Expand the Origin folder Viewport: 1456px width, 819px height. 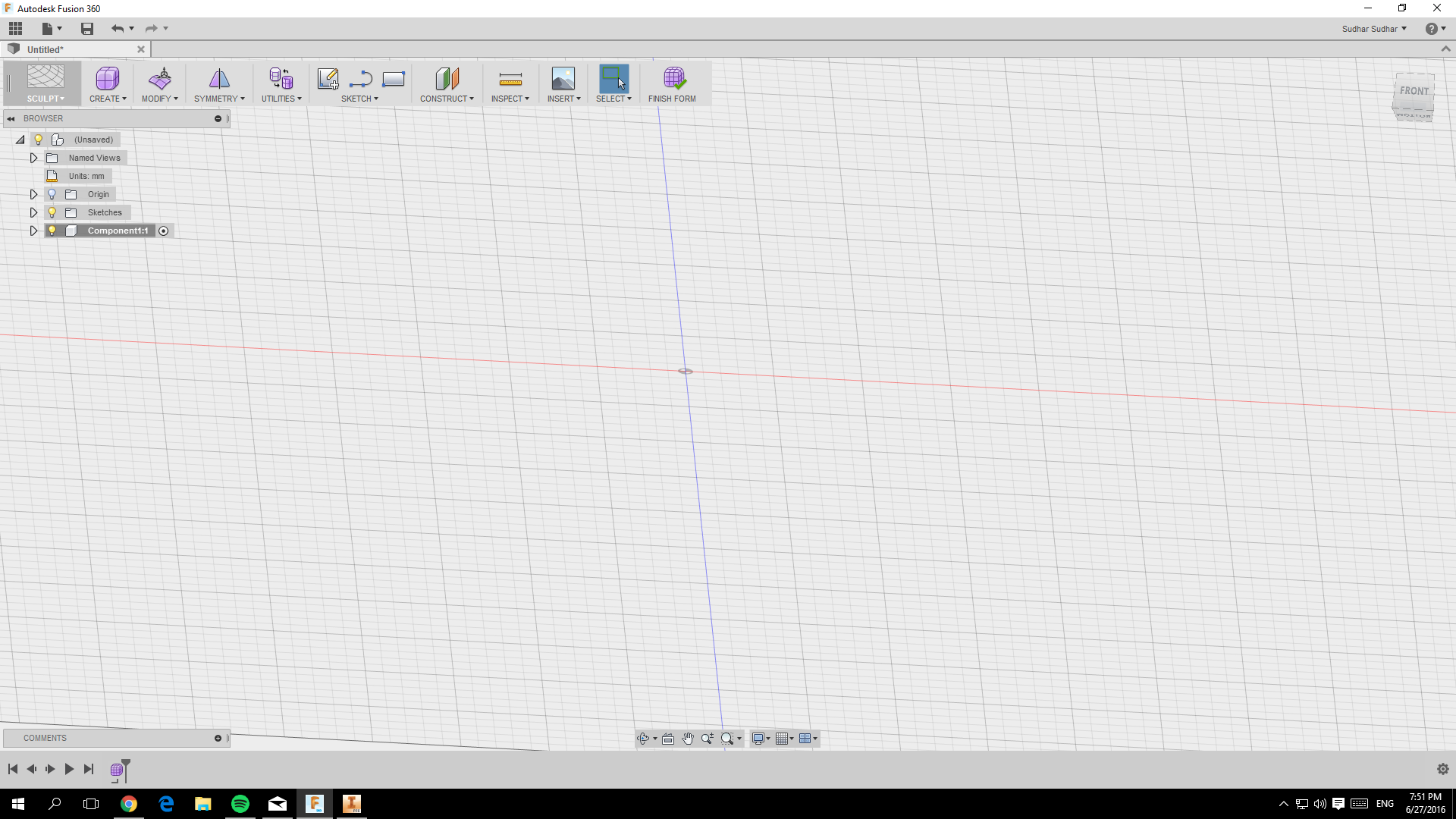click(33, 194)
